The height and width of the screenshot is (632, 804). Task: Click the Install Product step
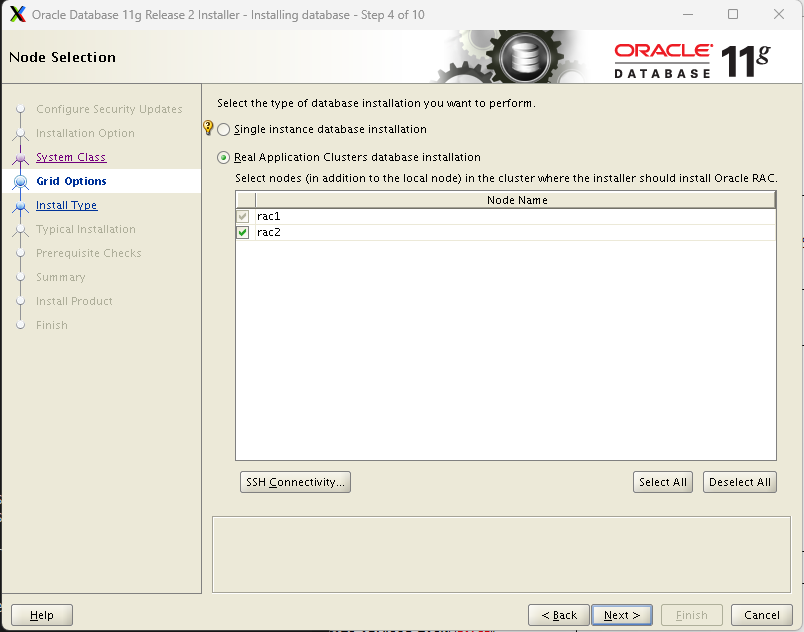[74, 301]
